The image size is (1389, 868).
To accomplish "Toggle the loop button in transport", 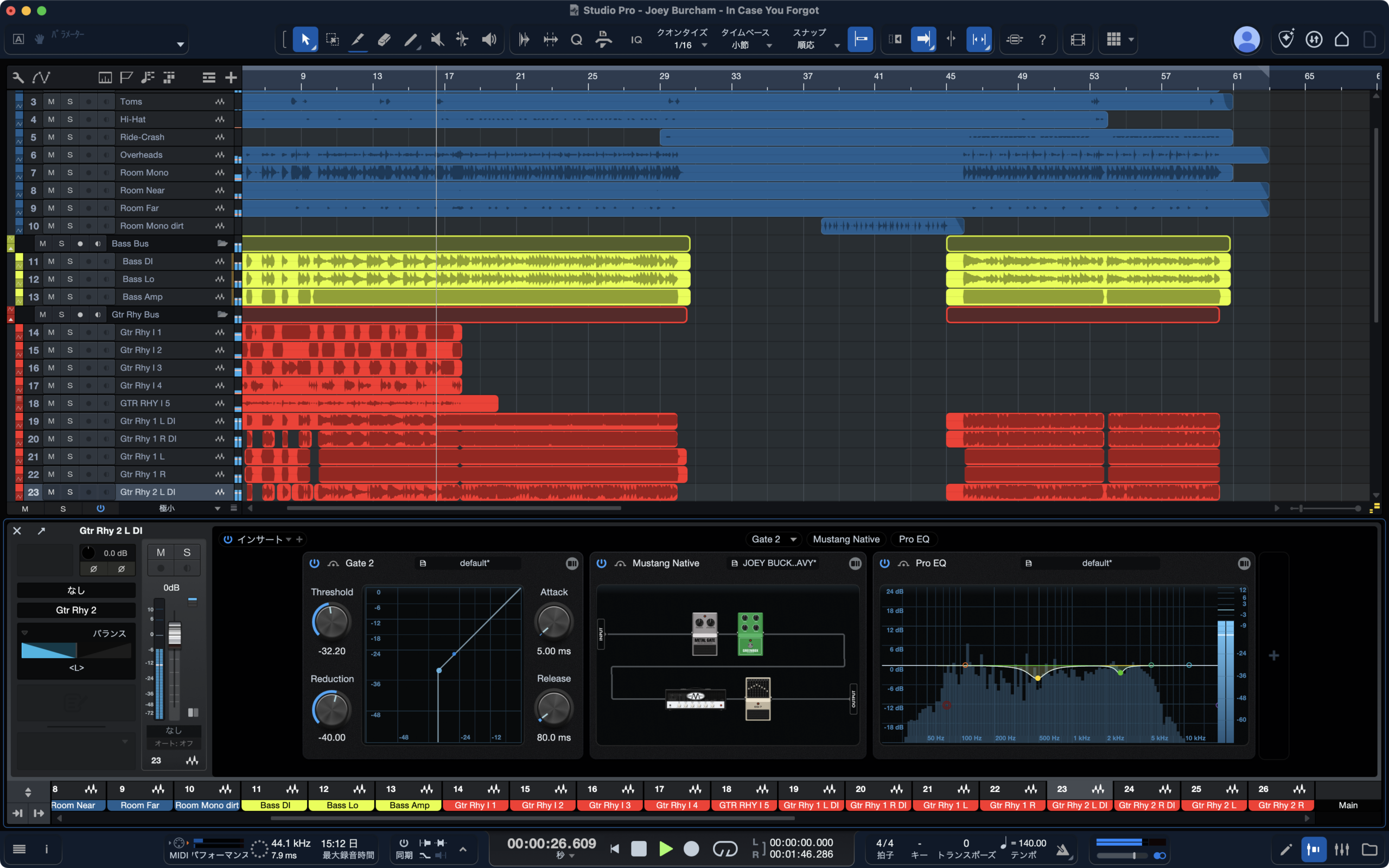I will (725, 848).
